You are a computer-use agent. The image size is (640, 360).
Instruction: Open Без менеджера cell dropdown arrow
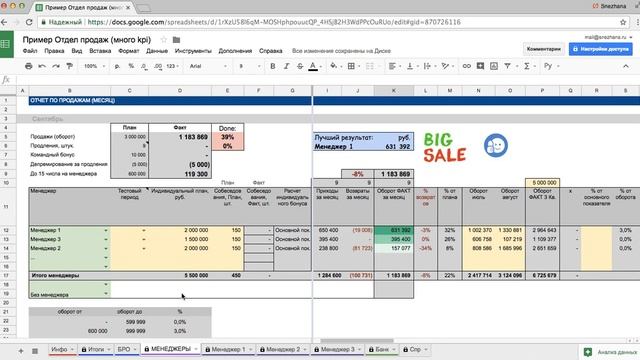point(106,293)
